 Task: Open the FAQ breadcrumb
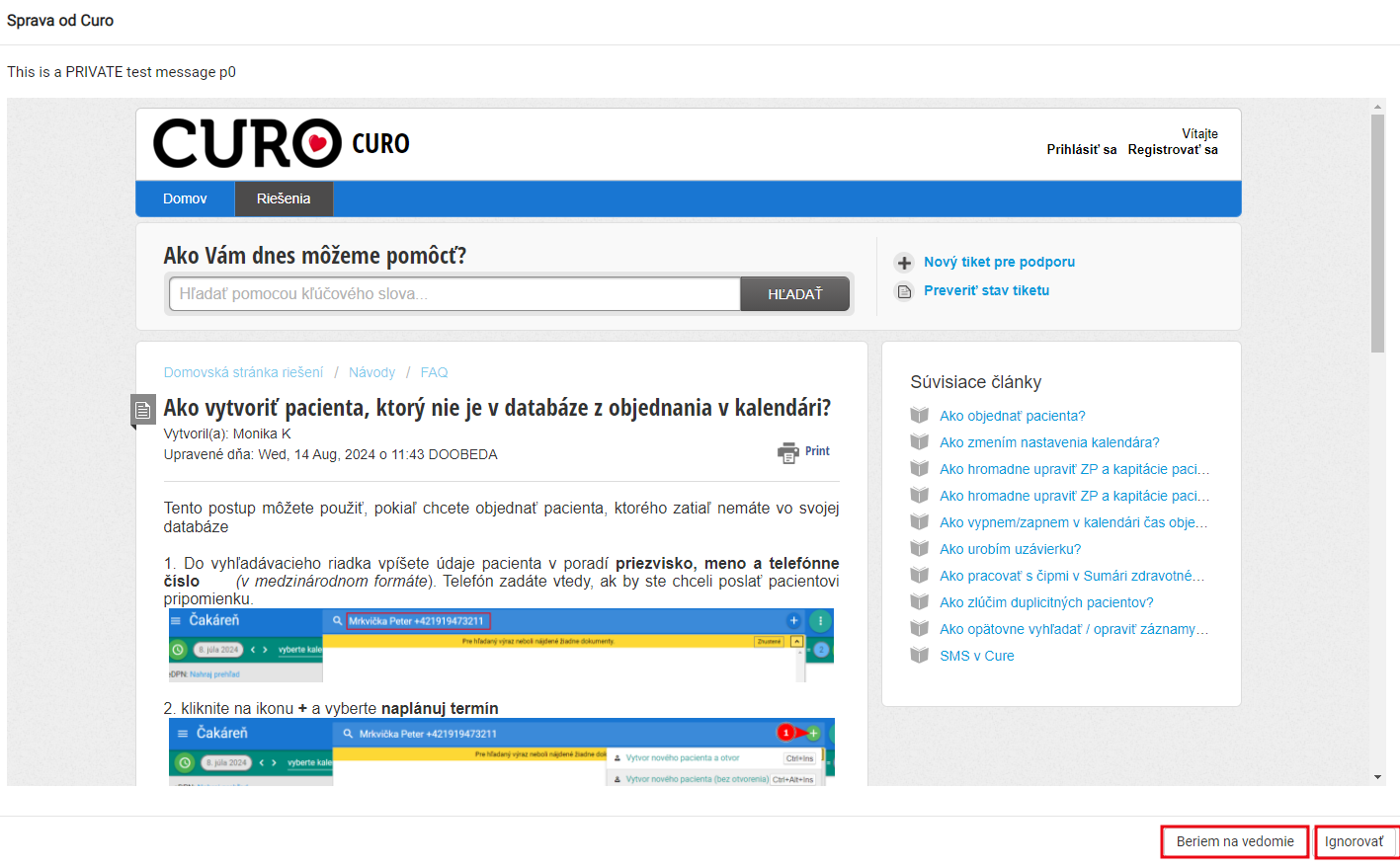[434, 372]
